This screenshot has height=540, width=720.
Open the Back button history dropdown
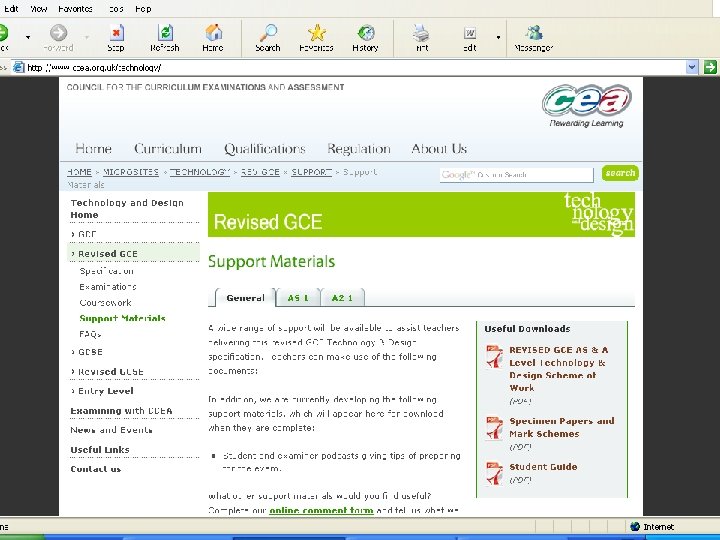28,37
